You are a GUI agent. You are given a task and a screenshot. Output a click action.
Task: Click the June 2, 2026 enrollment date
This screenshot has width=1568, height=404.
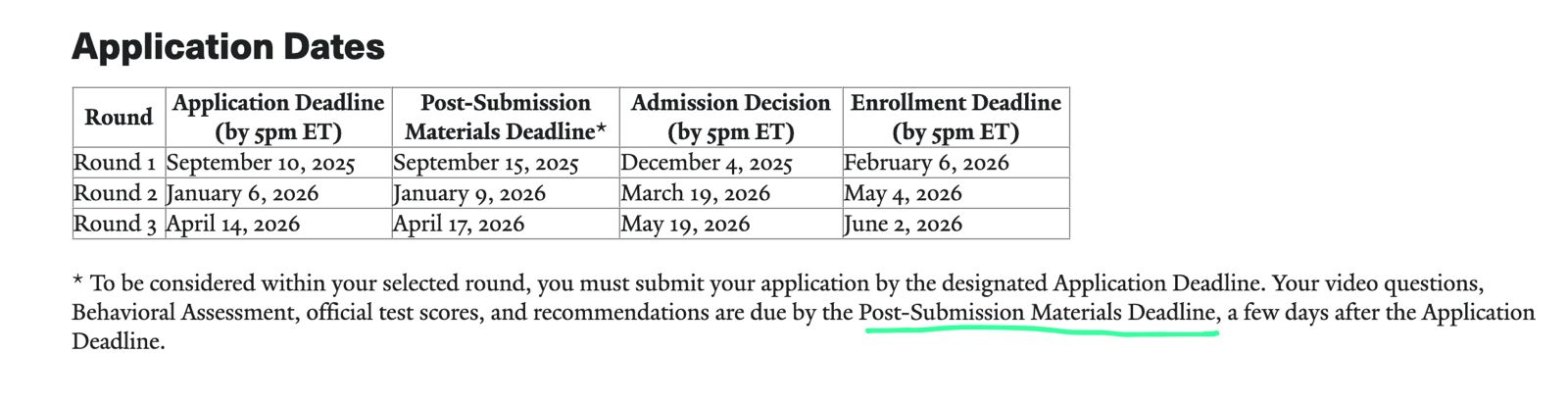[903, 224]
